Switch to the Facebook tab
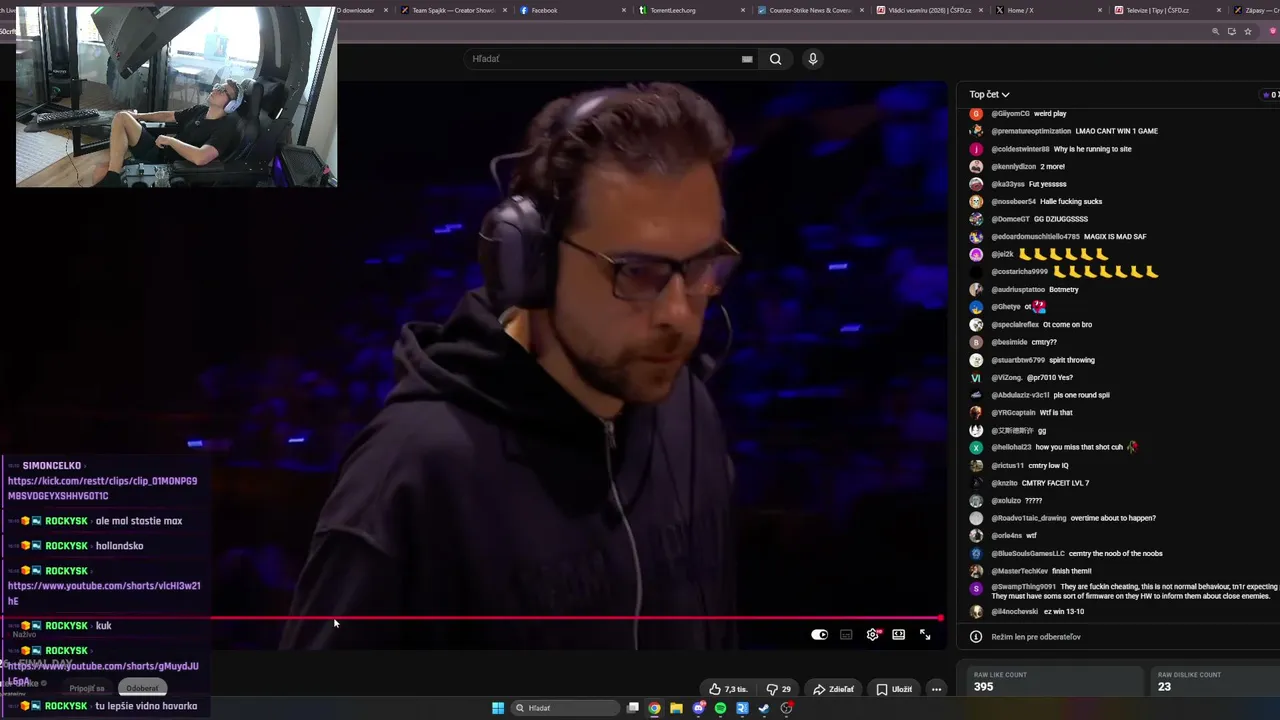 [573, 10]
